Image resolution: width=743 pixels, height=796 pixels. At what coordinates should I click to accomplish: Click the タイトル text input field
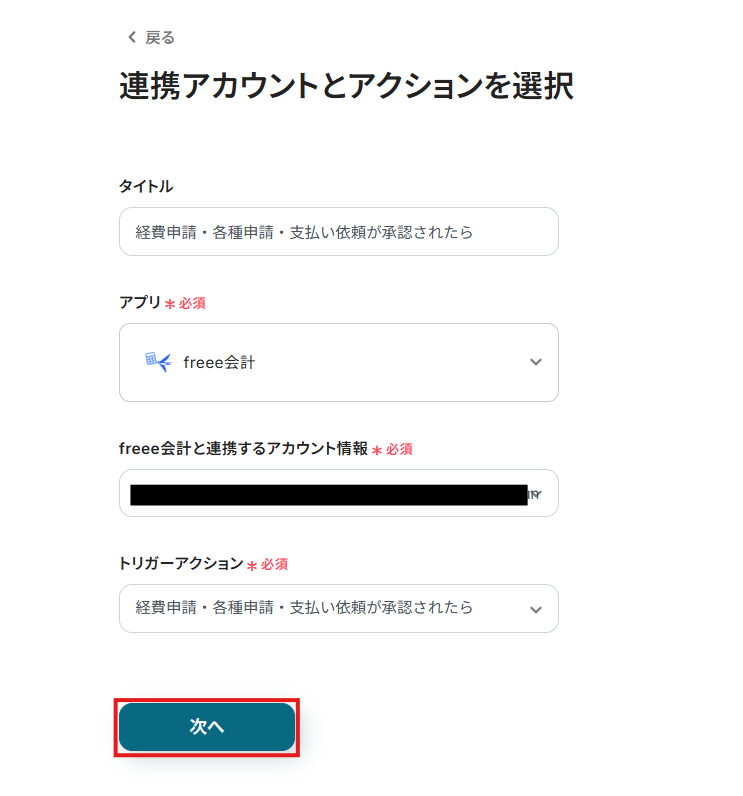click(x=338, y=232)
